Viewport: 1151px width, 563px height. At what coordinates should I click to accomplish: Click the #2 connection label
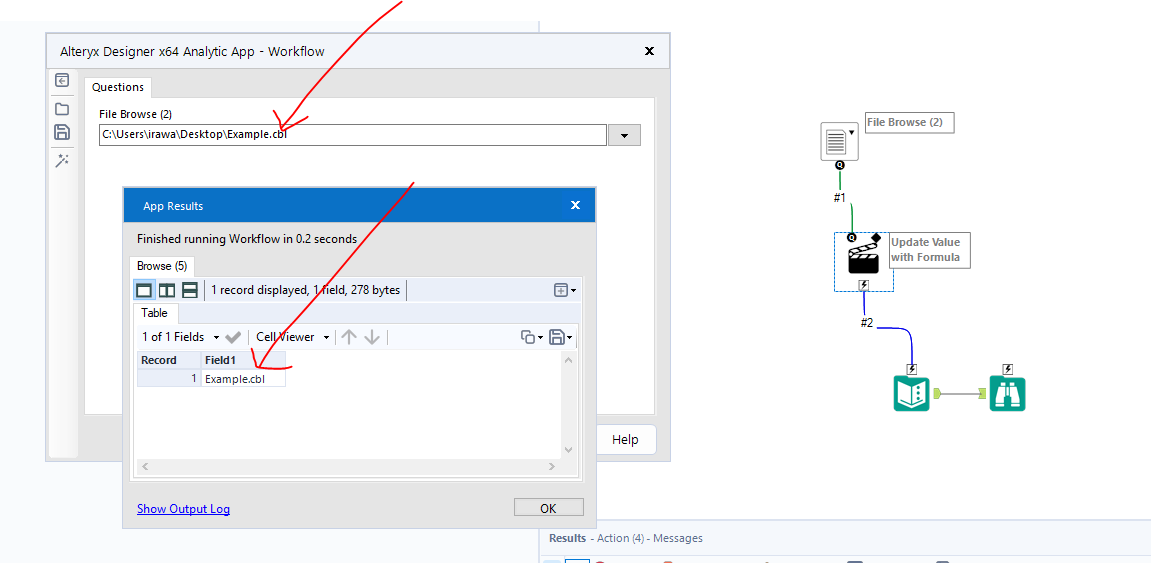867,323
